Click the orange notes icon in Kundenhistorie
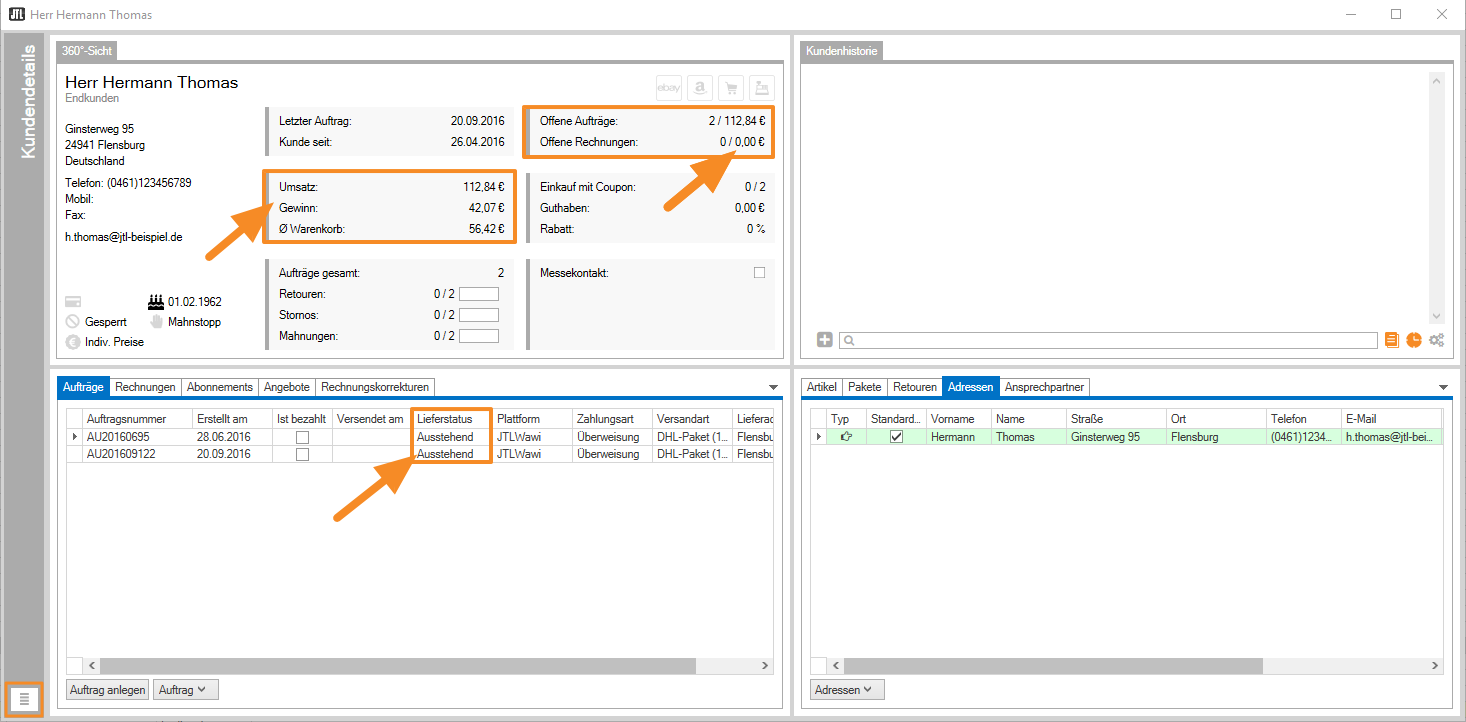 pos(1391,340)
